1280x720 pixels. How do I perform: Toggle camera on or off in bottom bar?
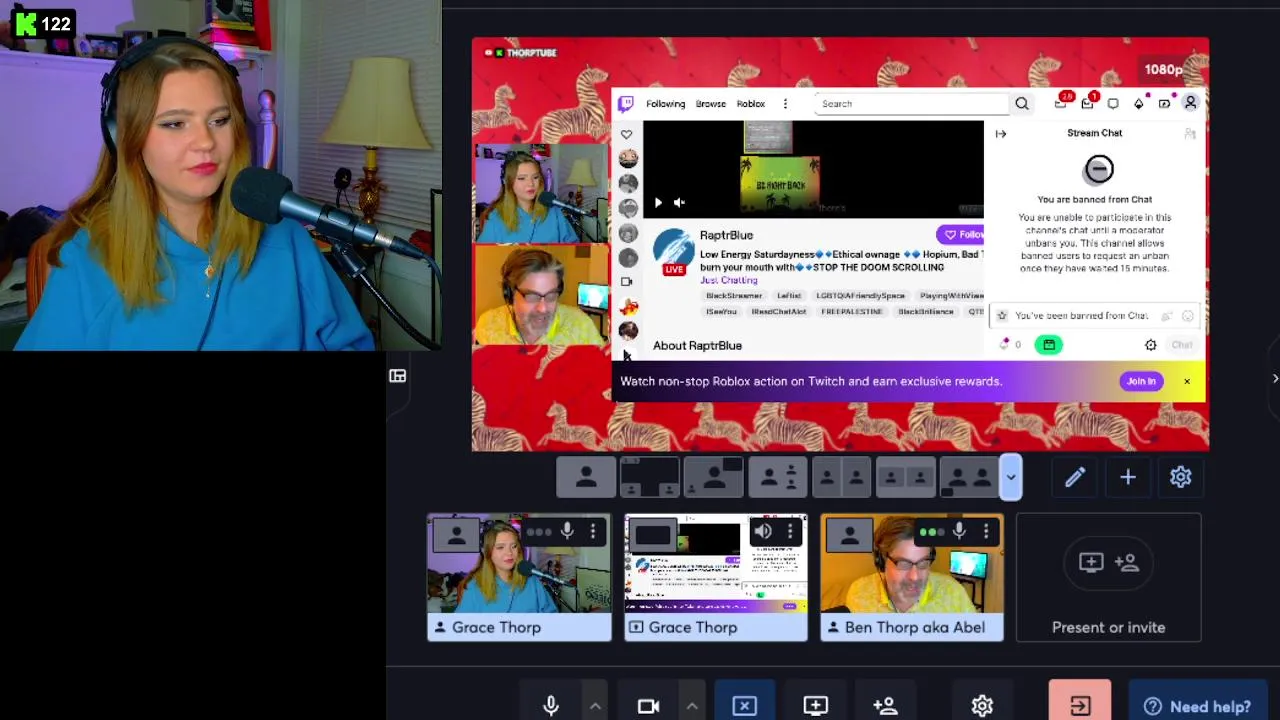(x=648, y=706)
